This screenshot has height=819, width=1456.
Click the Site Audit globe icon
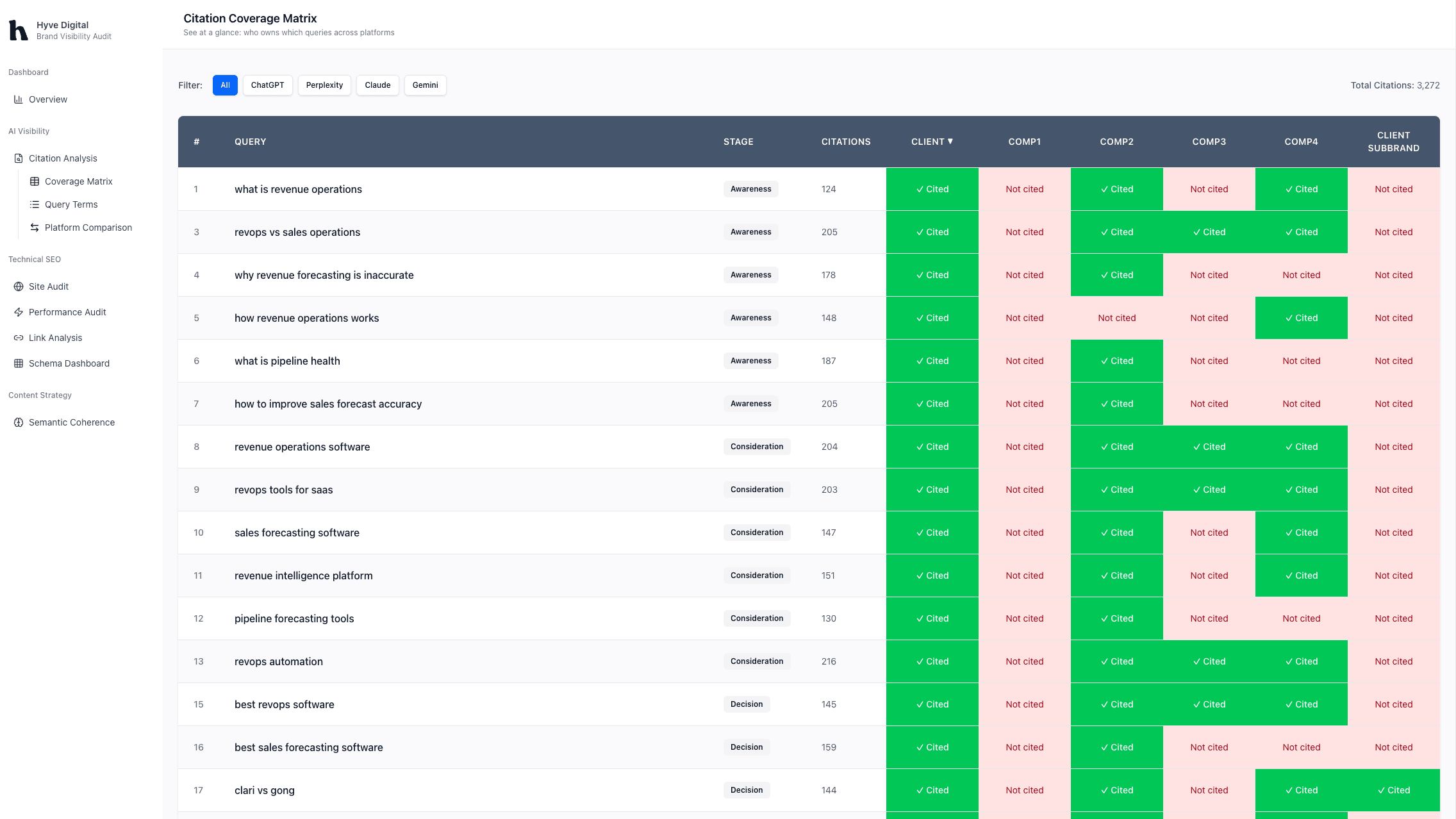point(19,286)
